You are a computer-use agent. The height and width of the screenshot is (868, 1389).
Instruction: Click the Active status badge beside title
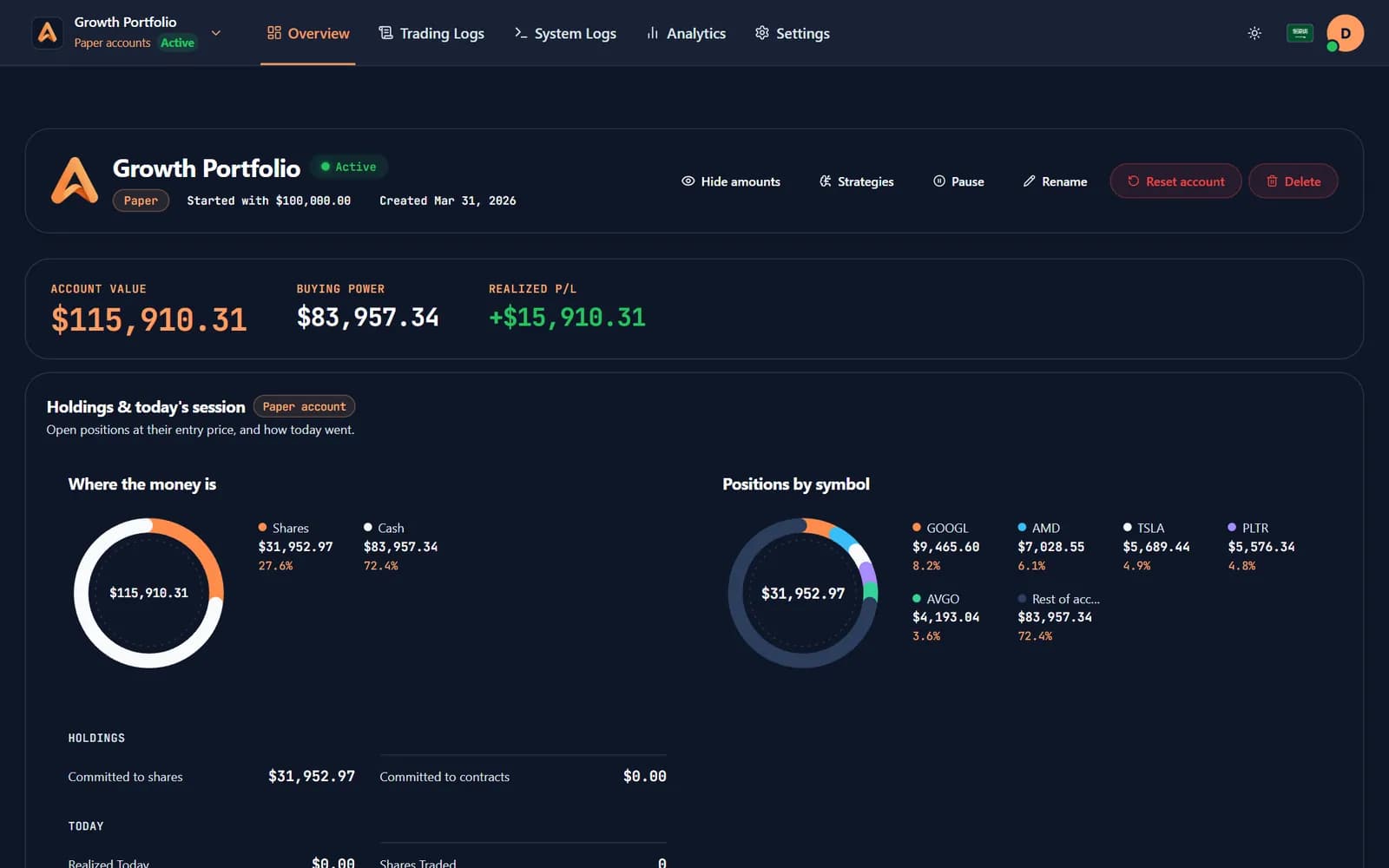[x=348, y=167]
